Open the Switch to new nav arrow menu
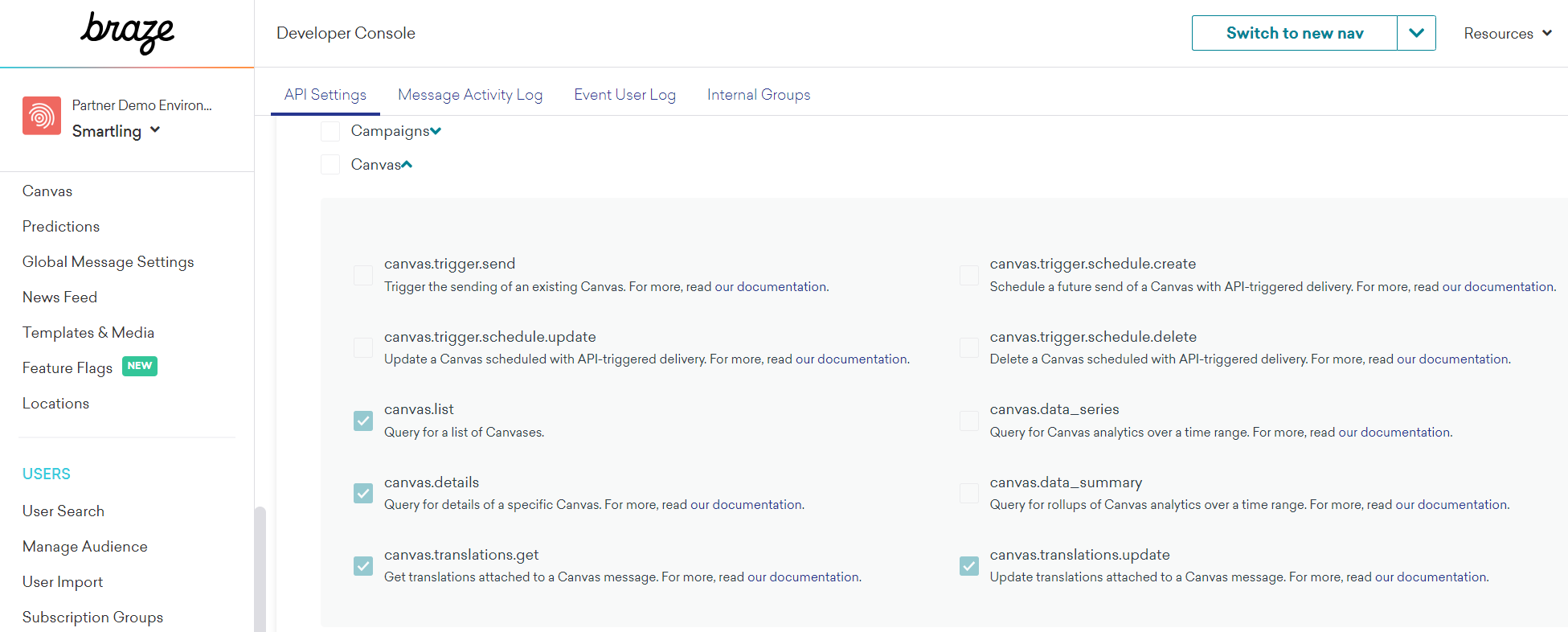 coord(1416,33)
